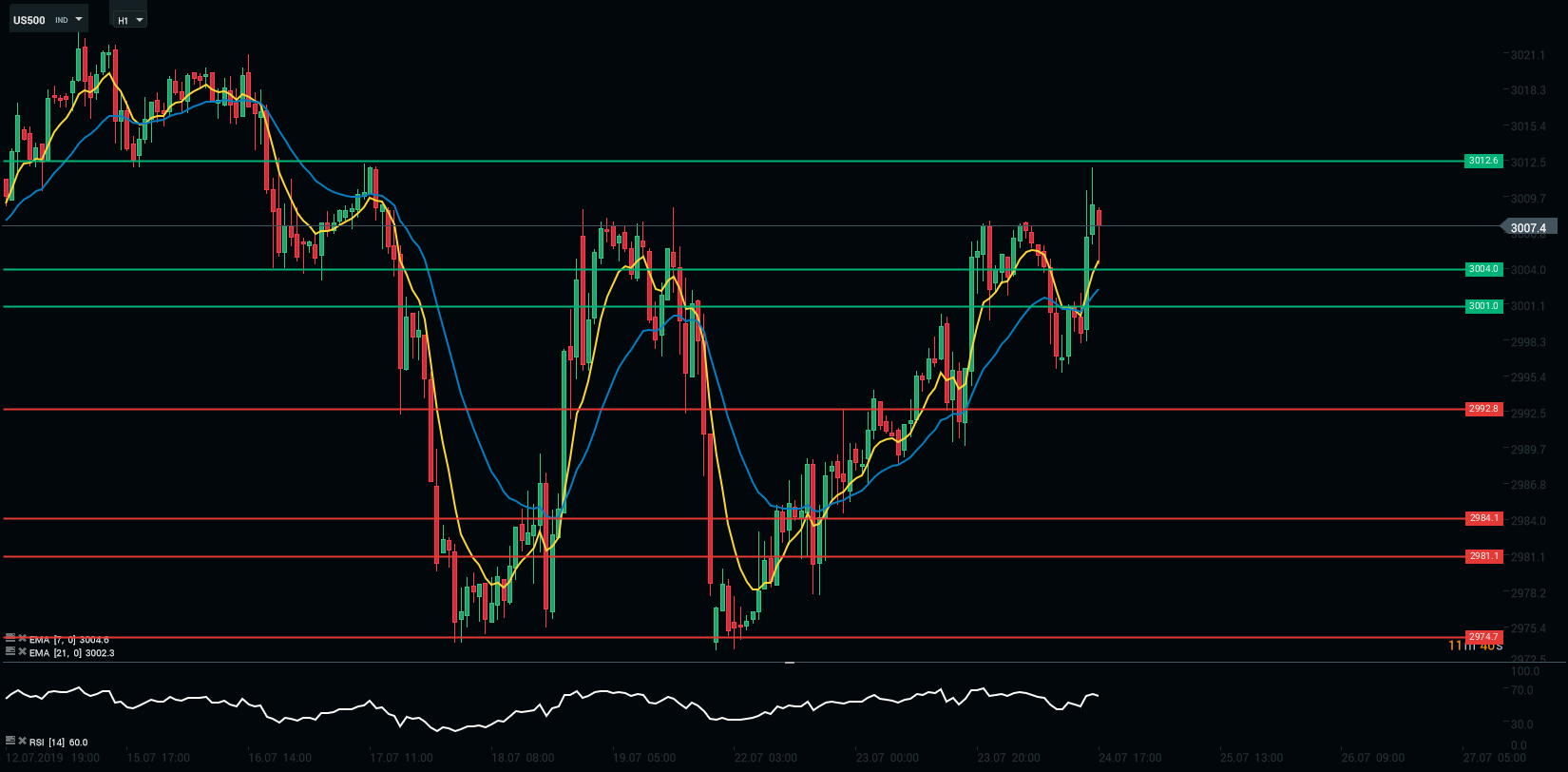Image resolution: width=1568 pixels, height=772 pixels.
Task: Open the US500 instrument selector dropdown
Action: 48,19
